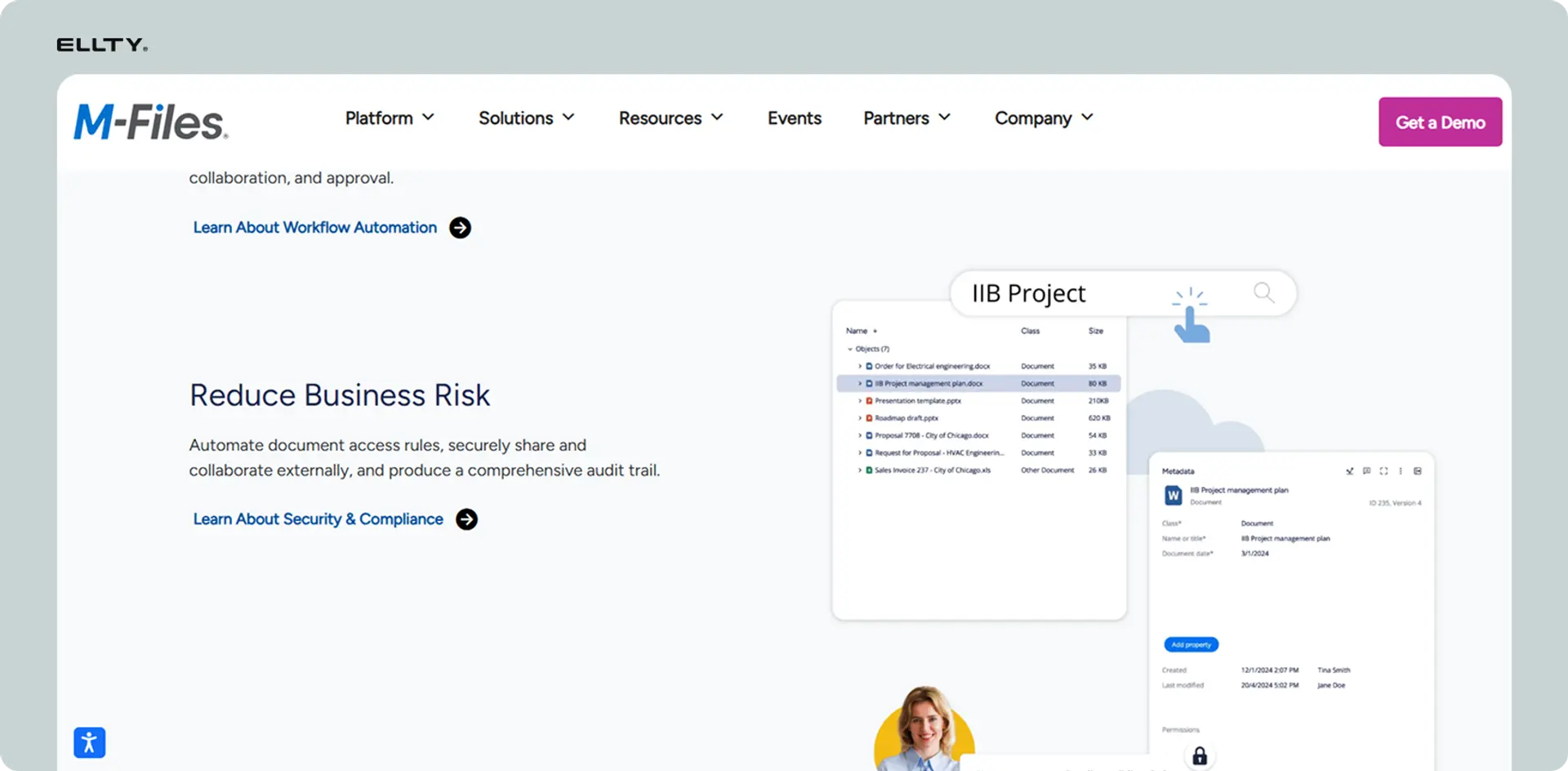This screenshot has height=771, width=1568.
Task: Select the IIB Project management plan.docx row
Action: click(x=978, y=384)
